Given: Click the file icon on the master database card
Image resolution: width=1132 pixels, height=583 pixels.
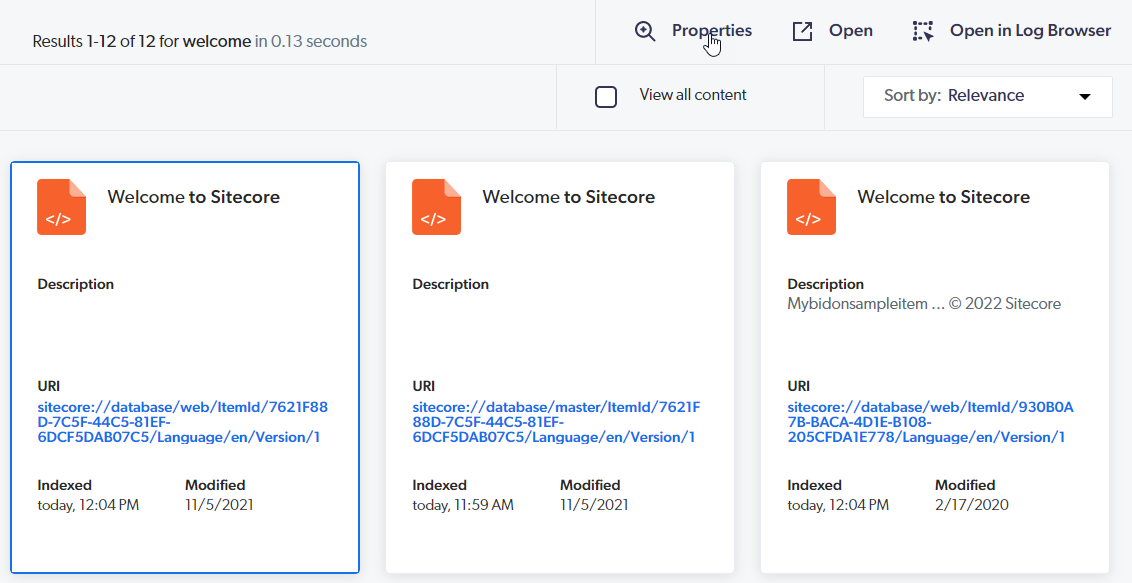Looking at the screenshot, I should (436, 207).
